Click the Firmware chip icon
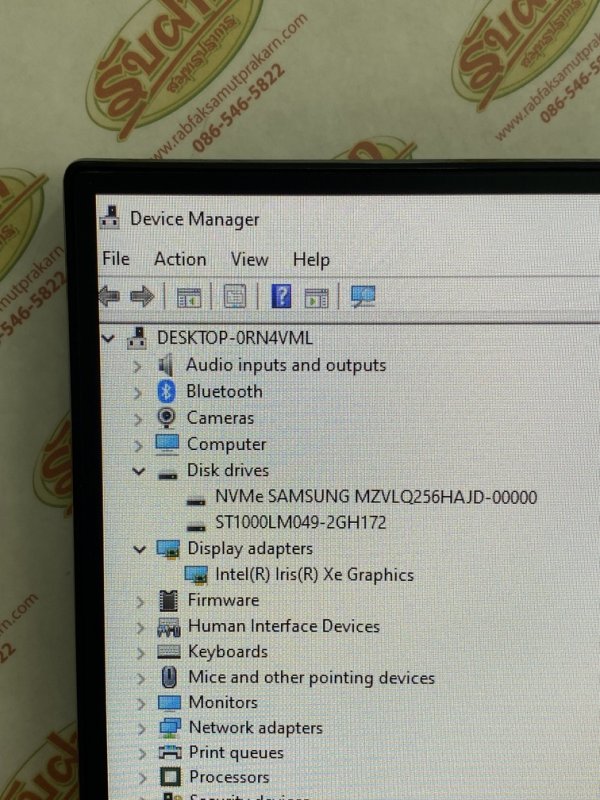The height and width of the screenshot is (800, 600). pos(168,601)
